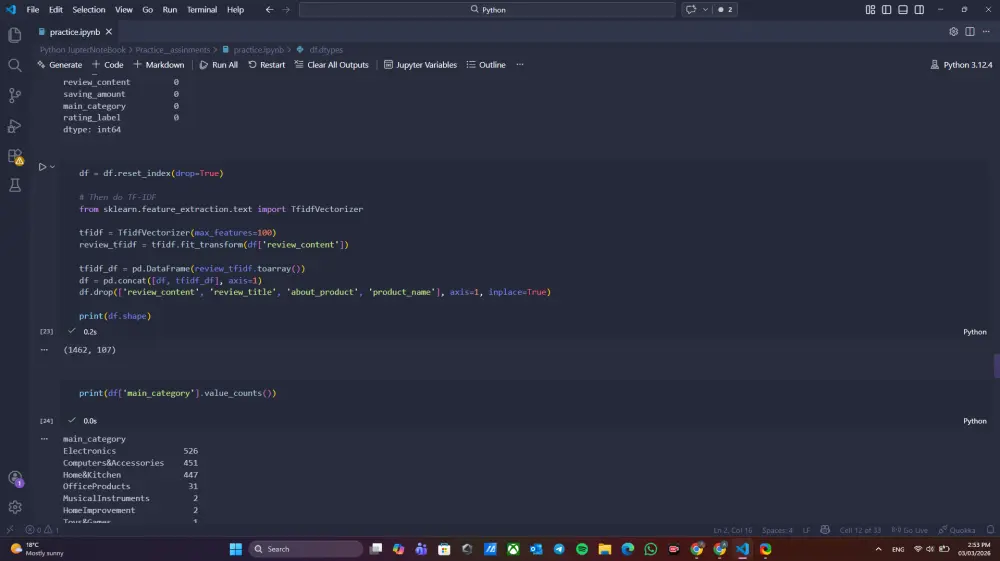Open notebook settings gear icon
The height and width of the screenshot is (561, 1000).
953,32
